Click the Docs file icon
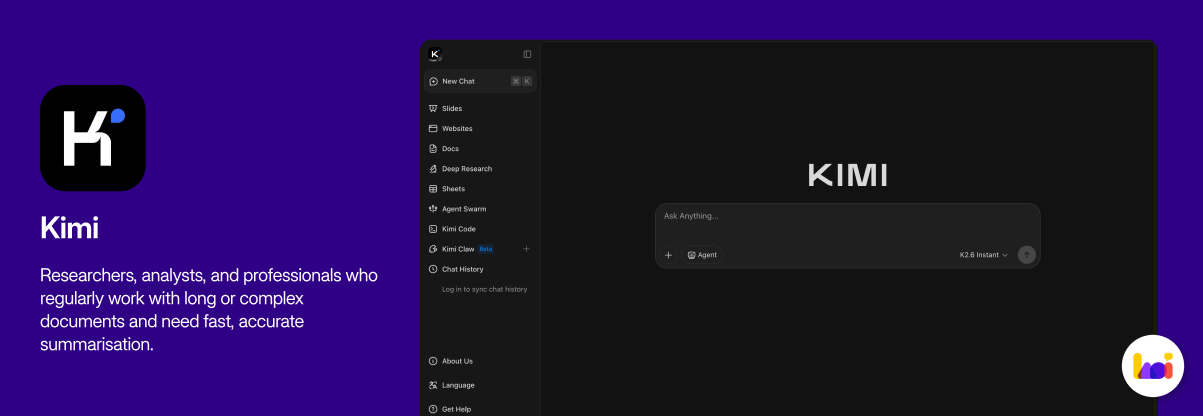 pos(433,148)
